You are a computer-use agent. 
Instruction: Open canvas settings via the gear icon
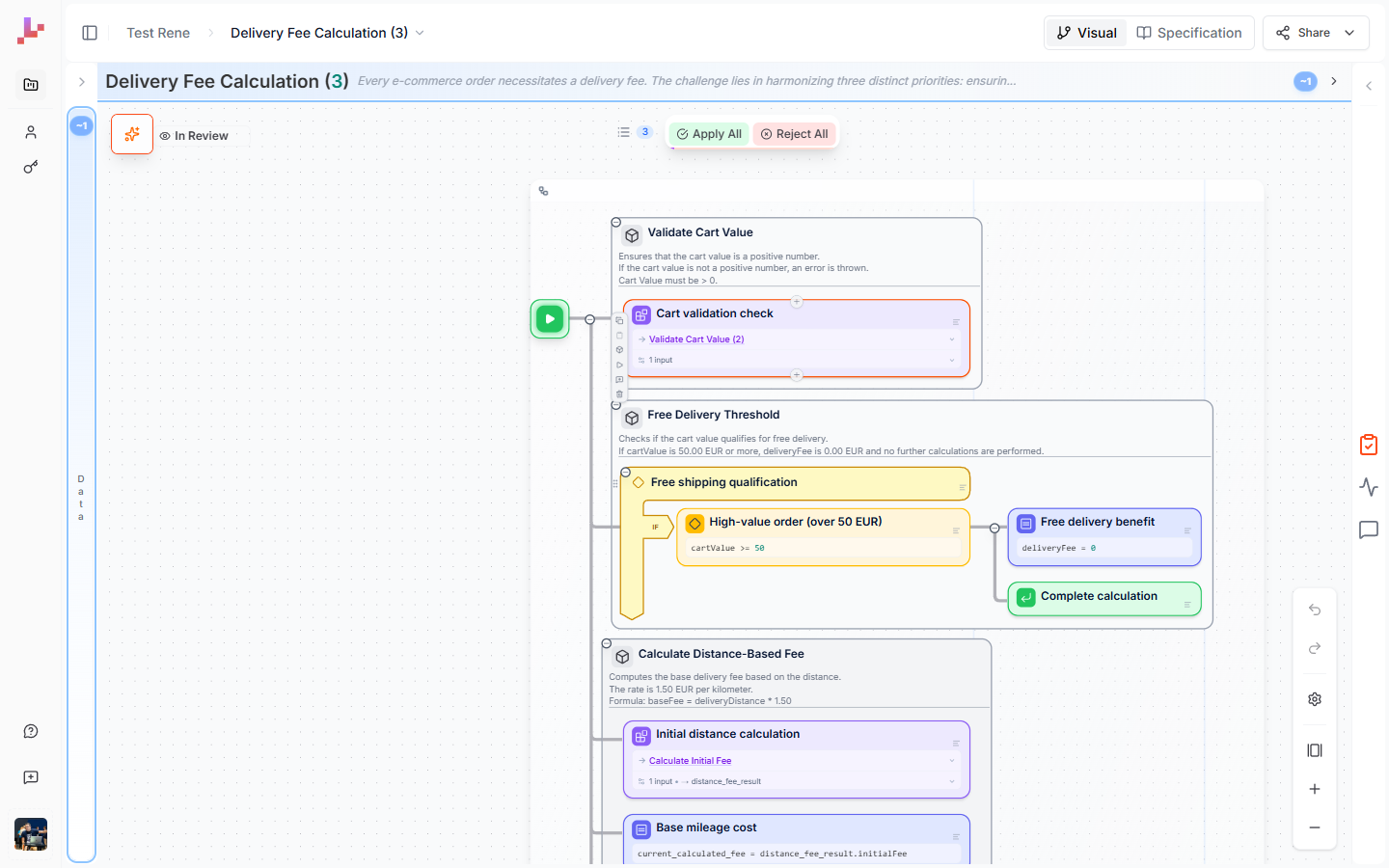(1314, 698)
